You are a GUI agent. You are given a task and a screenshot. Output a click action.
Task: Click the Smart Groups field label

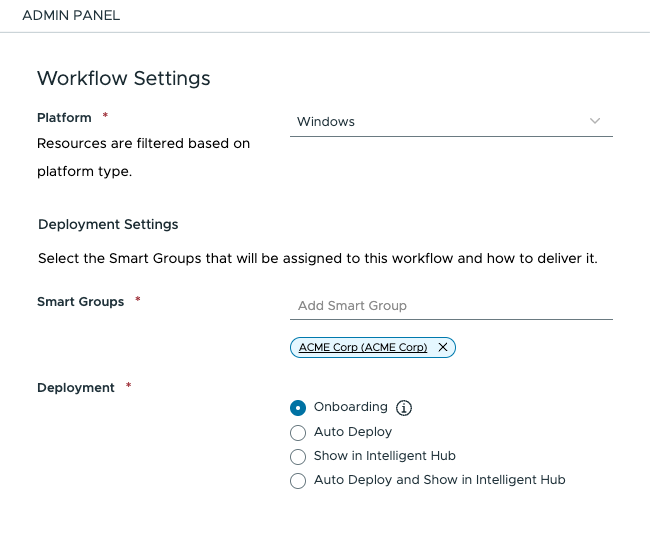[80, 302]
